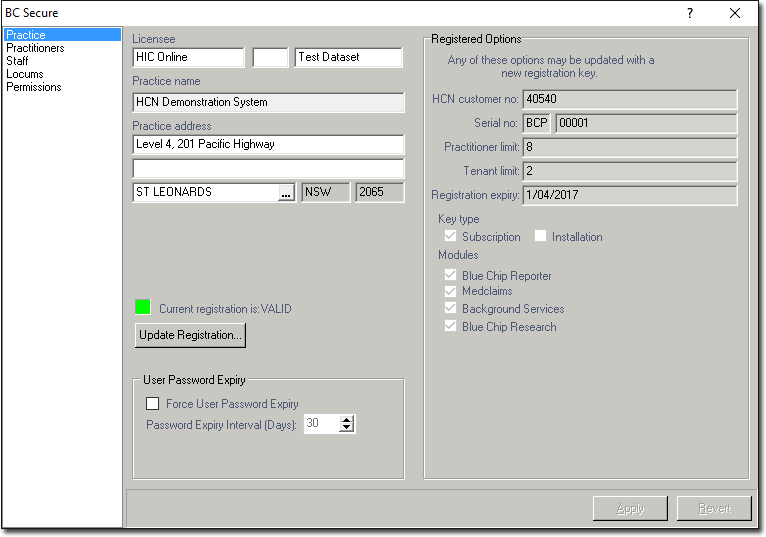Screen dimensions: 766x537
Task: Decrease password expiry interval with down arrow
Action: (x=347, y=428)
